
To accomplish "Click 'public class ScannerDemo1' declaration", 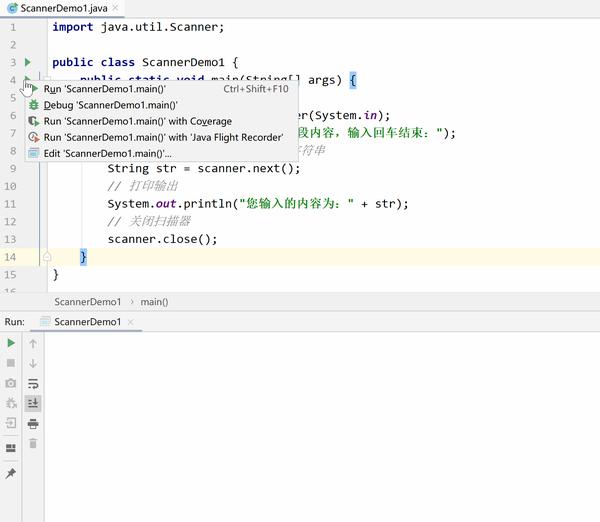I will (145, 62).
